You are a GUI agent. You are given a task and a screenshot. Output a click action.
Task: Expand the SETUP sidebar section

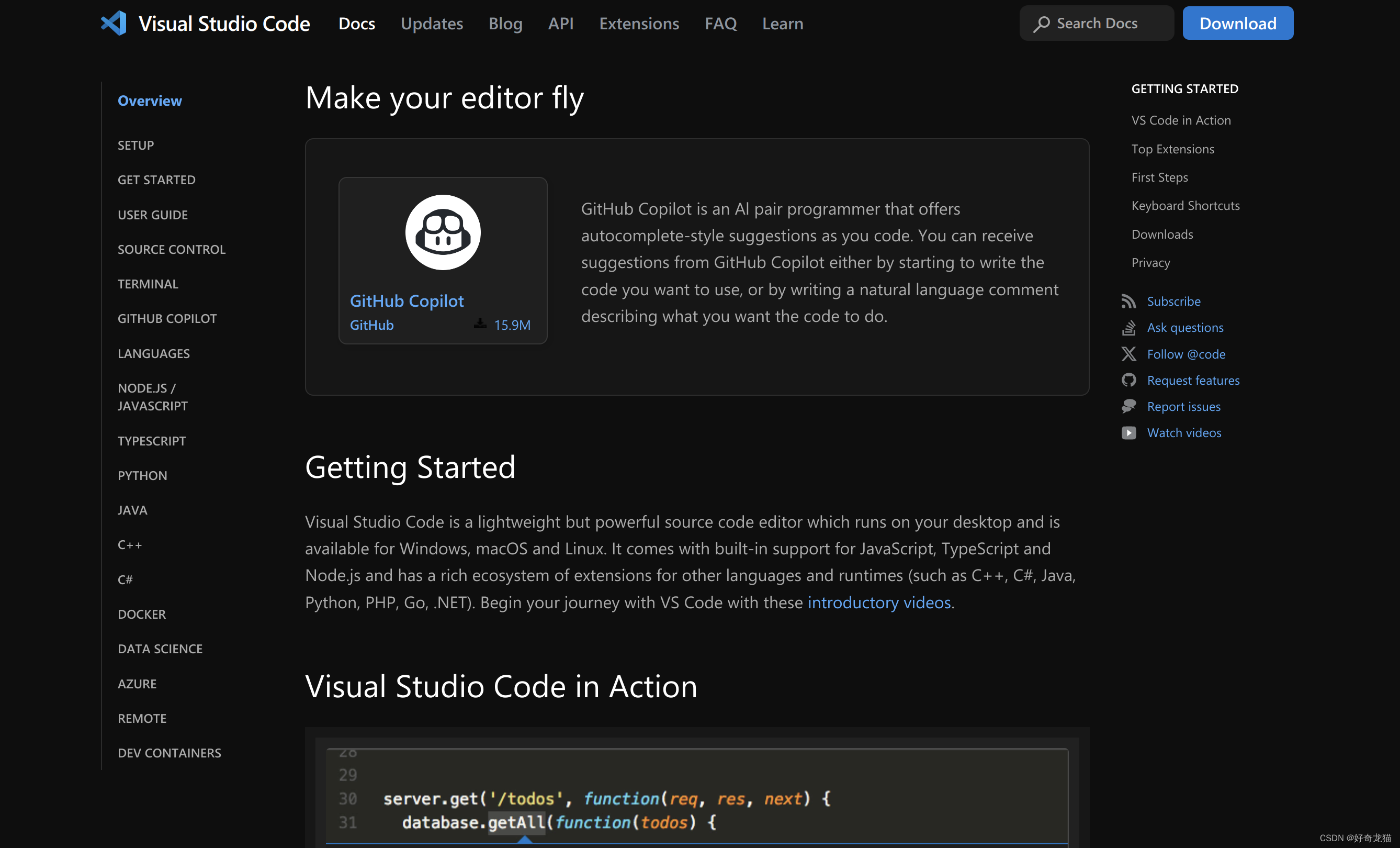pyautogui.click(x=136, y=146)
